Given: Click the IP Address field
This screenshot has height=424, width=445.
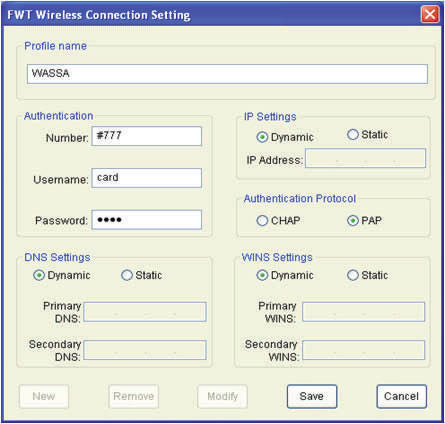Looking at the screenshot, I should [365, 158].
